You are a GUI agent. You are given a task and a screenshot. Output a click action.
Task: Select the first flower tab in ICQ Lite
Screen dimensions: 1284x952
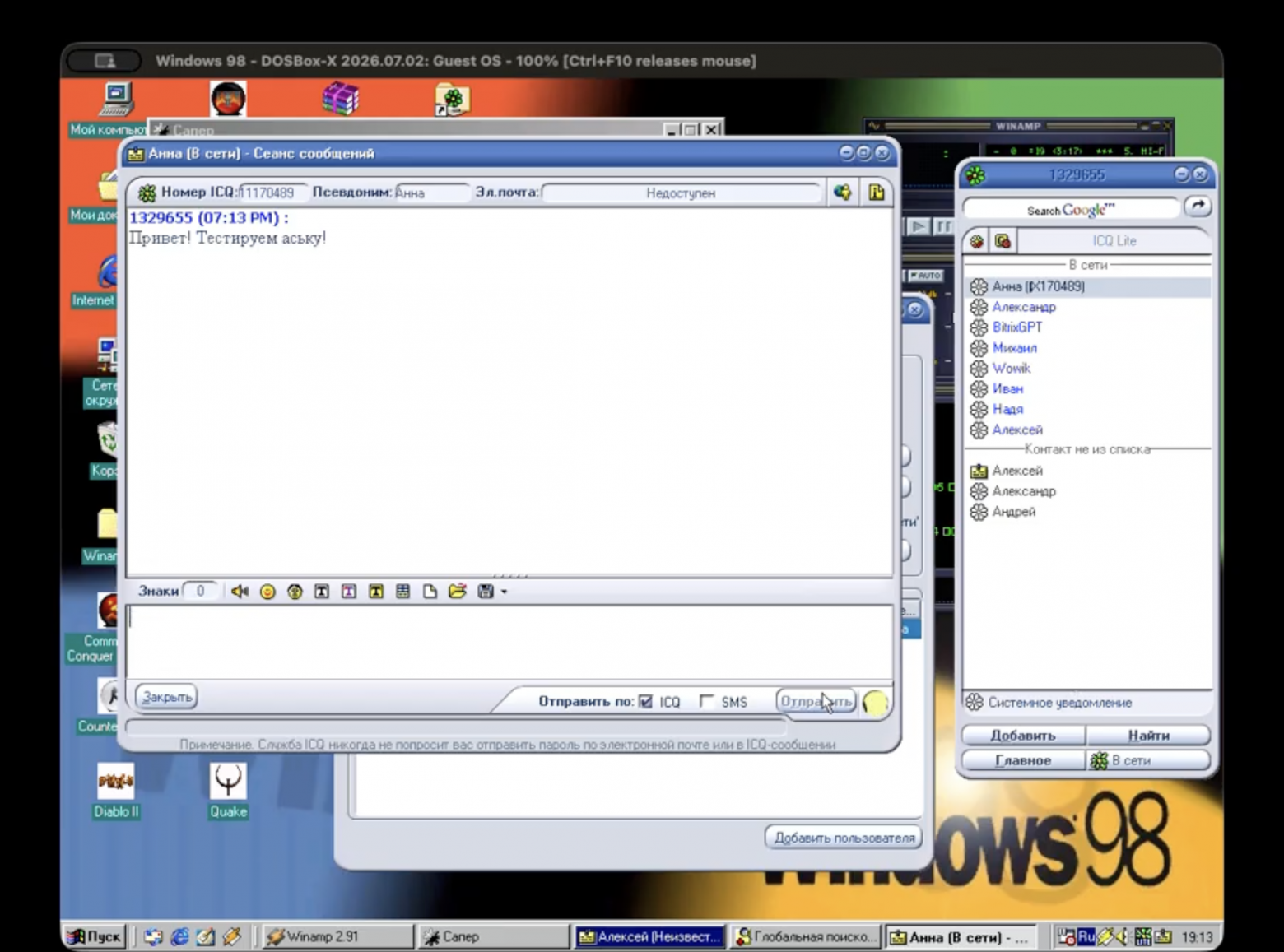(977, 241)
